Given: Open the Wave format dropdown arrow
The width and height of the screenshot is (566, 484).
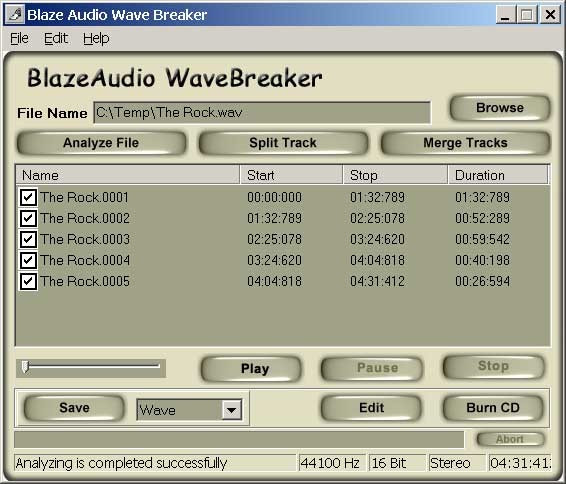Looking at the screenshot, I should tap(231, 410).
